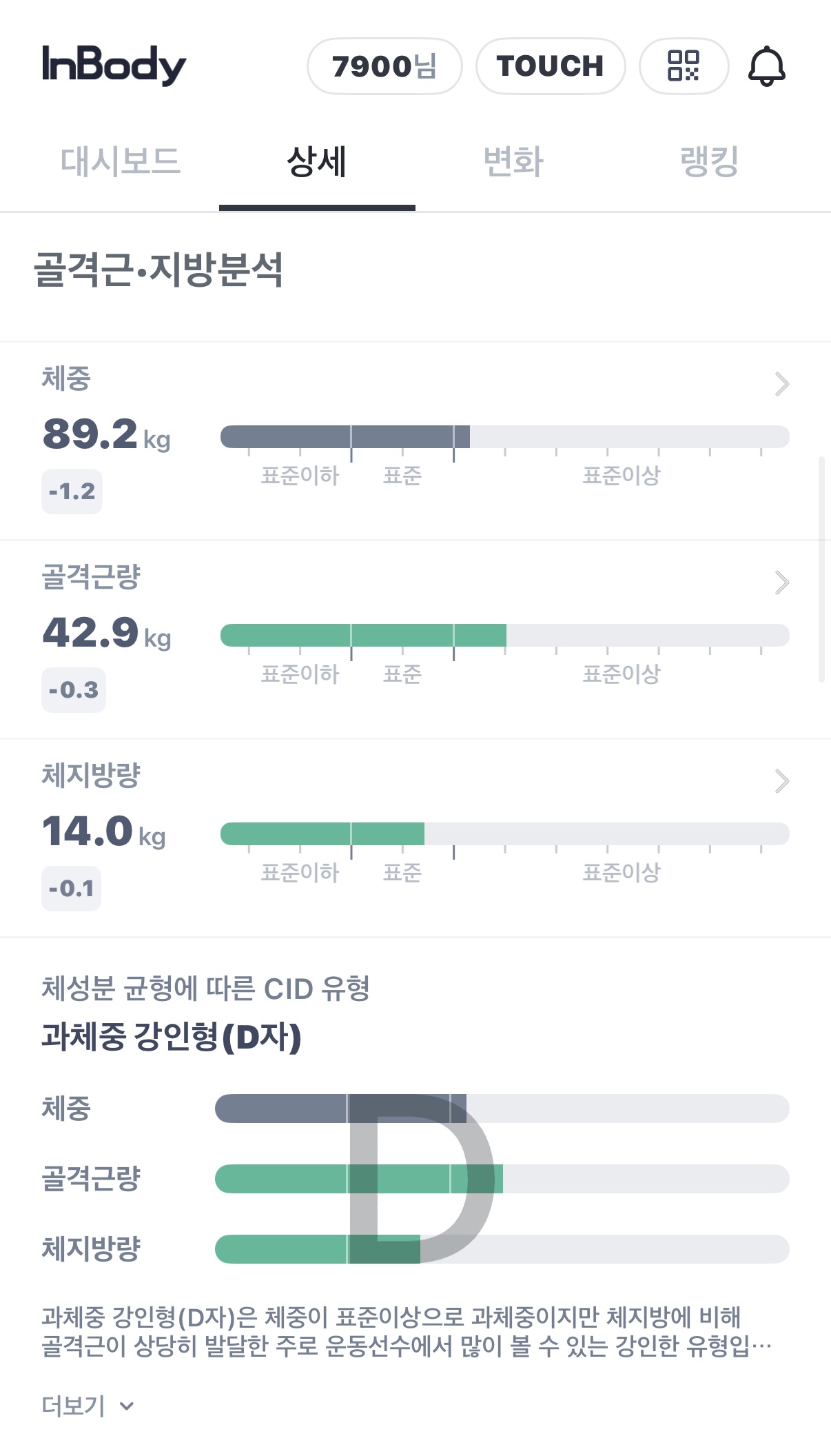Image resolution: width=831 pixels, height=1456 pixels.
Task: Switch to the 대시보드 tab
Action: tap(120, 162)
